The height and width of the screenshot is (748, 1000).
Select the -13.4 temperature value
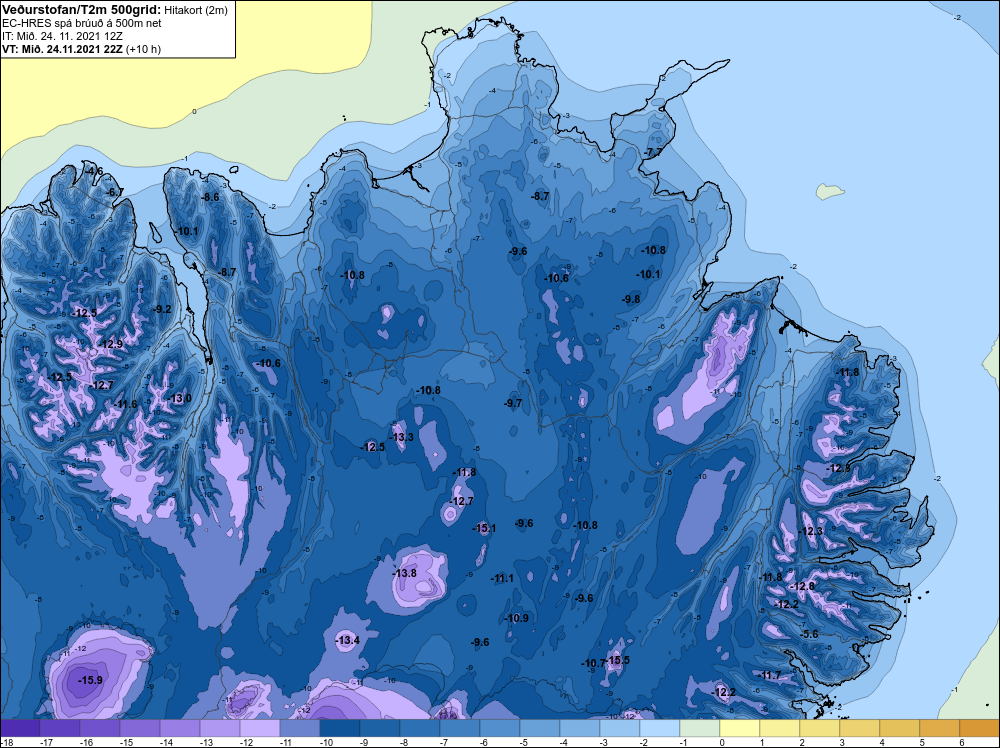tap(348, 640)
